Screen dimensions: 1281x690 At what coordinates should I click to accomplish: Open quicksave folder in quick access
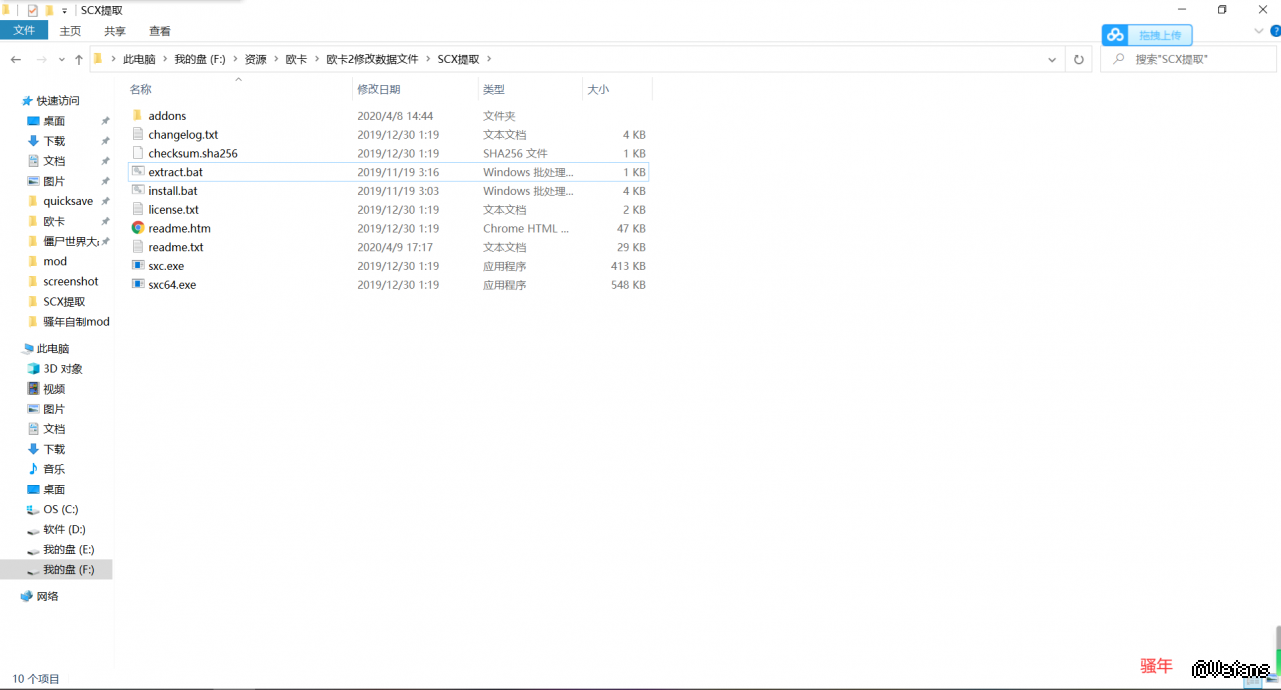68,201
